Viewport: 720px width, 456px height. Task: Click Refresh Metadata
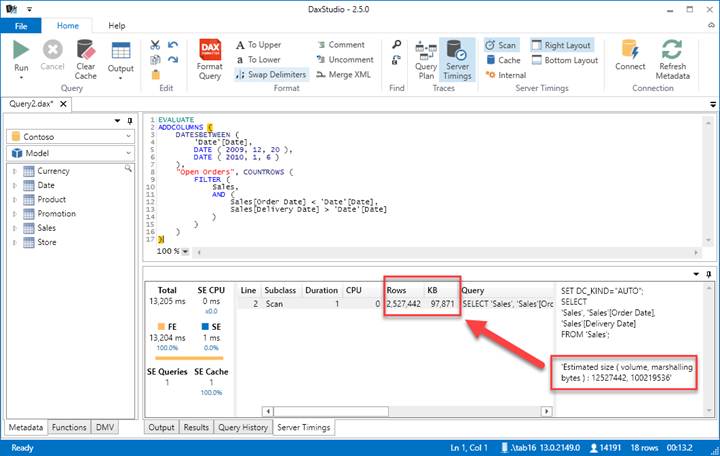click(x=672, y=60)
